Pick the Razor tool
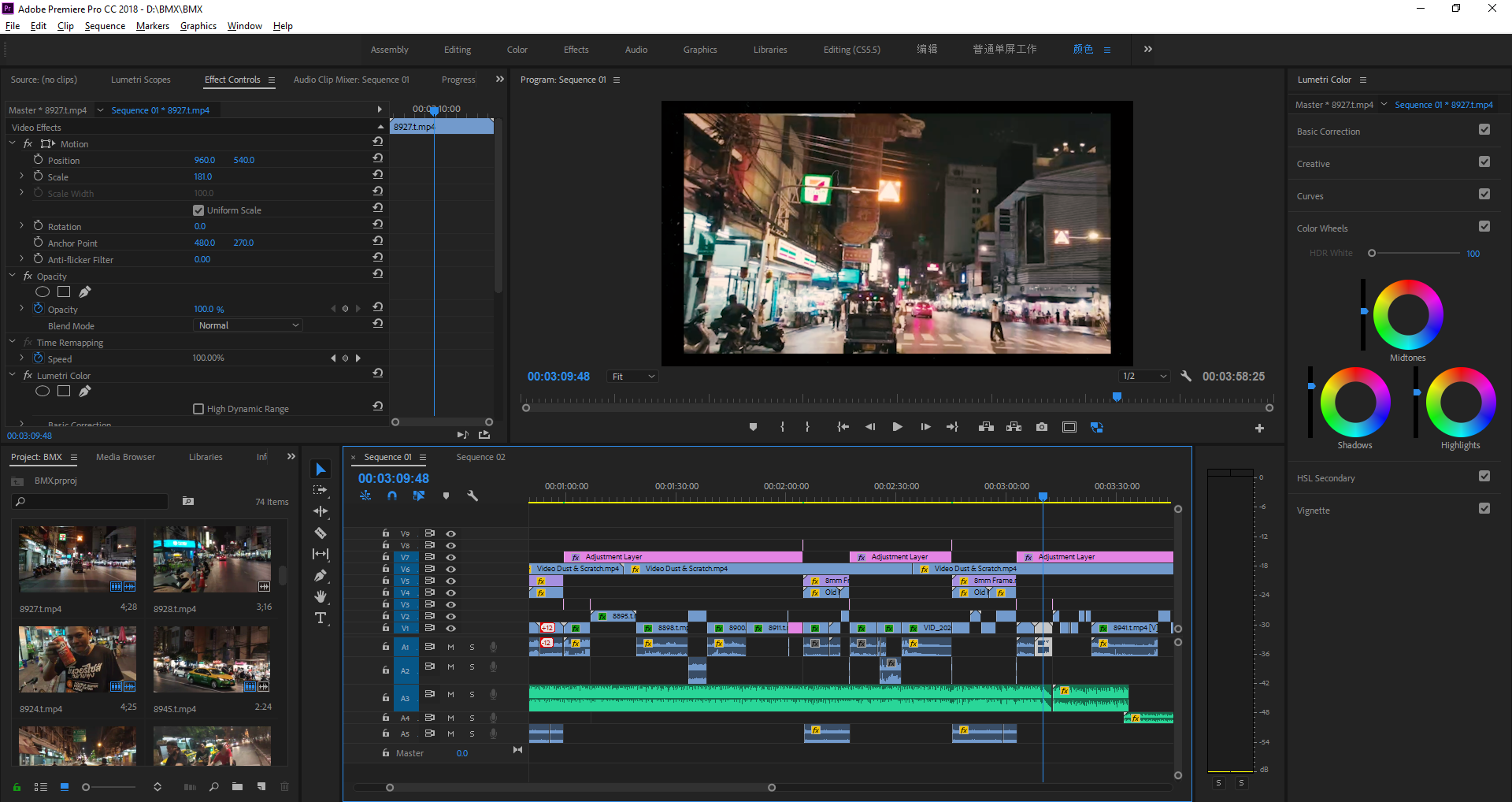Screen dimensions: 1512x802 click(321, 533)
